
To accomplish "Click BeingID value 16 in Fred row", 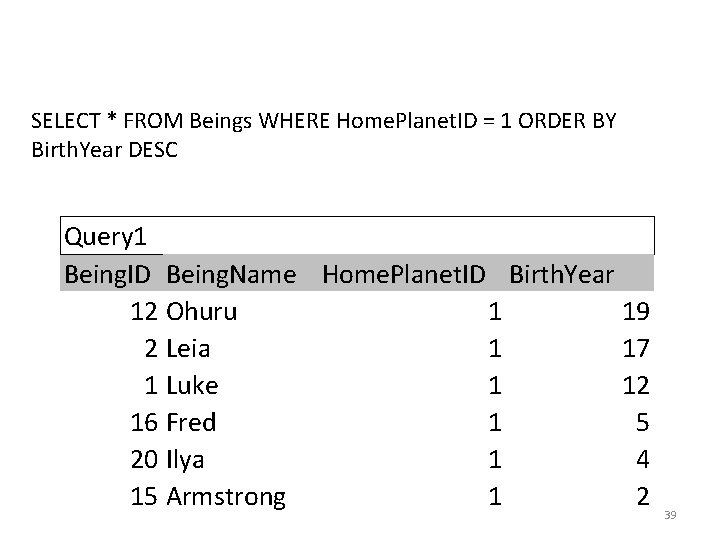I will [x=144, y=422].
